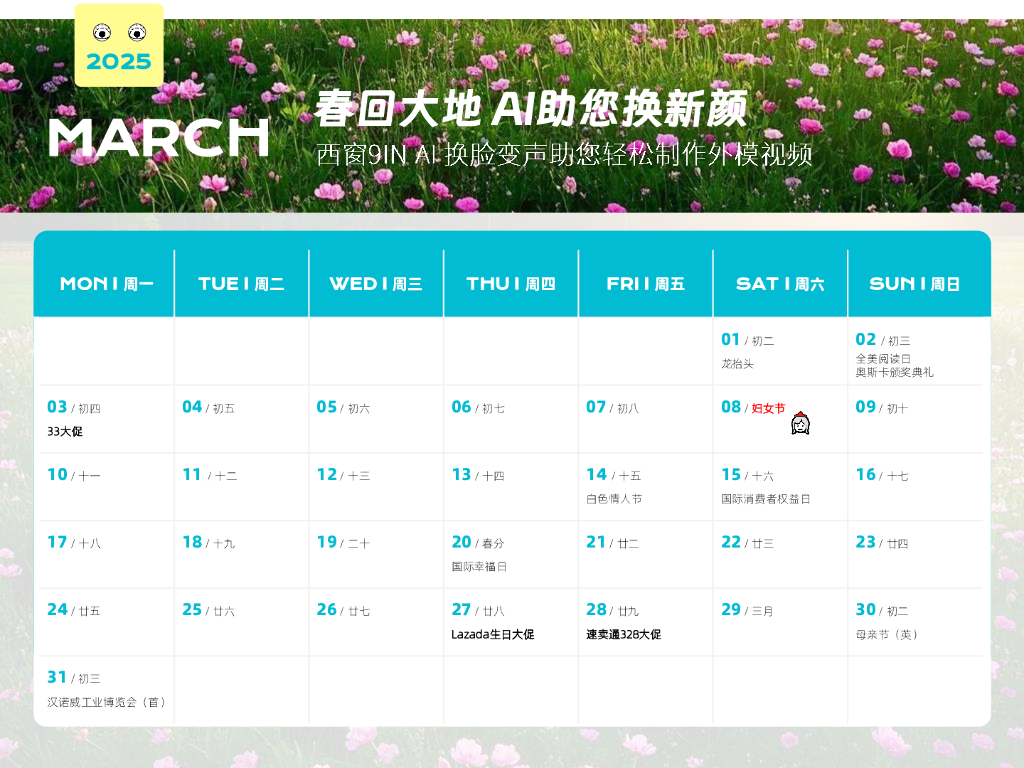Click date 28 廿九
The image size is (1024, 768).
point(612,610)
